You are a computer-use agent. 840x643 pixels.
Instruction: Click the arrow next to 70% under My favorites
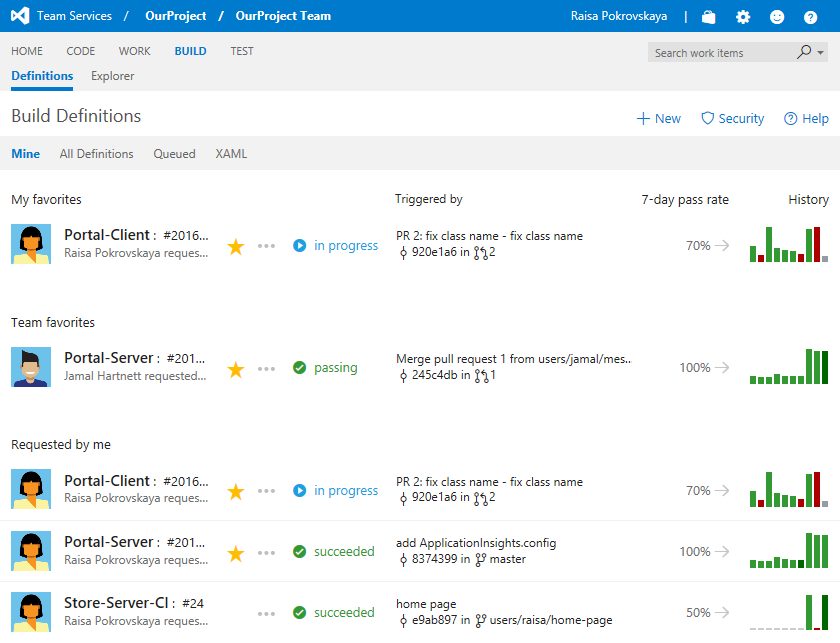point(722,245)
